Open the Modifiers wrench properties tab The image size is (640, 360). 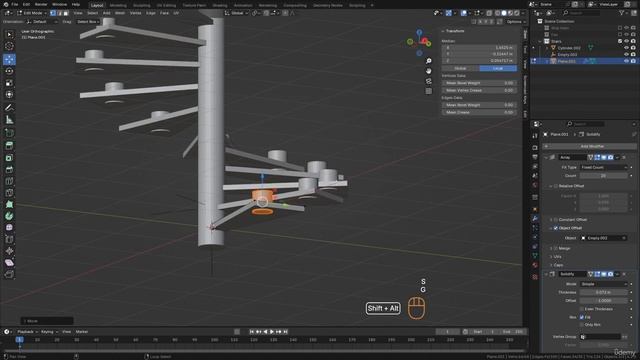535,218
